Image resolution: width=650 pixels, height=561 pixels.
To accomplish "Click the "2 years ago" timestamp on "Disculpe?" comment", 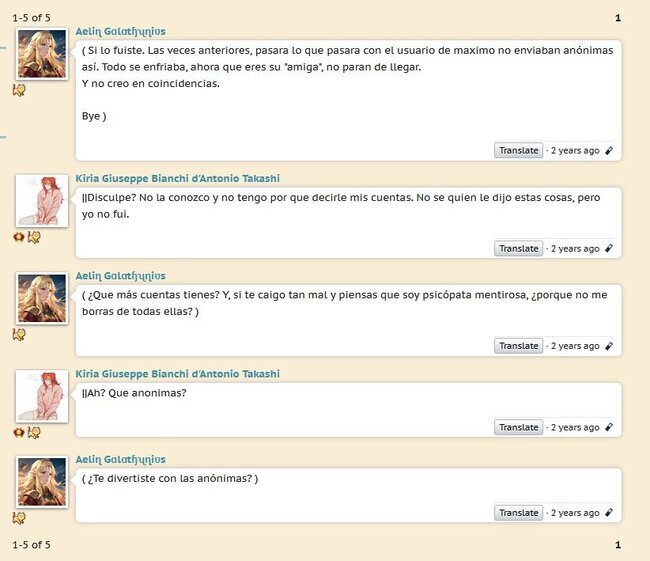I will 575,249.
